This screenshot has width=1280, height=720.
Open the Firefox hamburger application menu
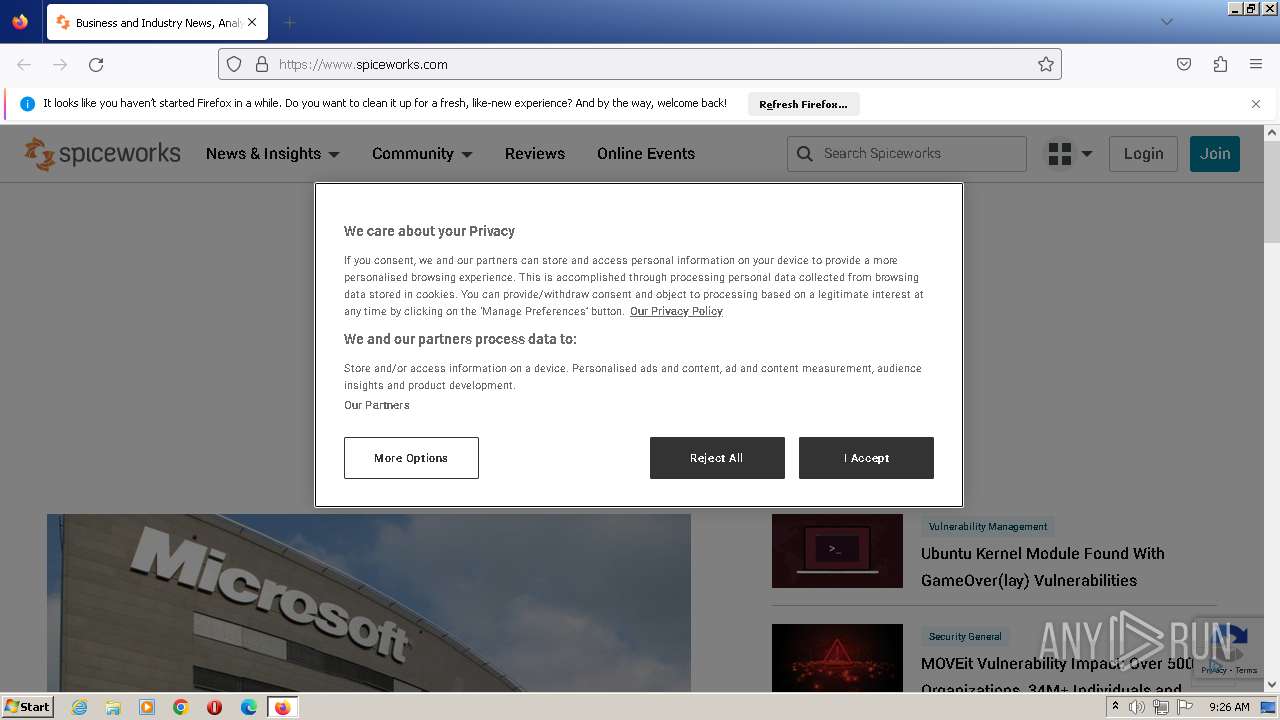pos(1256,64)
